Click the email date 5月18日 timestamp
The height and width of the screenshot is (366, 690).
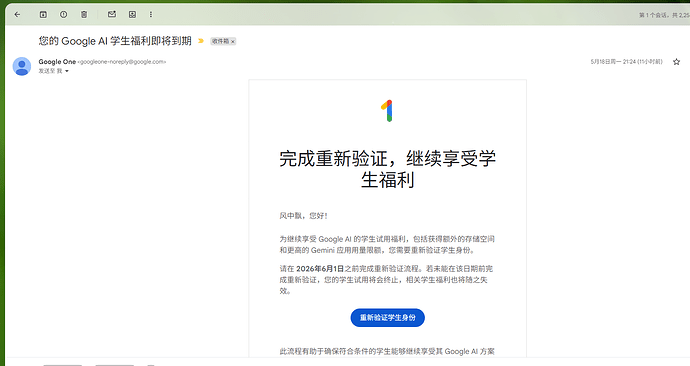[x=626, y=62]
